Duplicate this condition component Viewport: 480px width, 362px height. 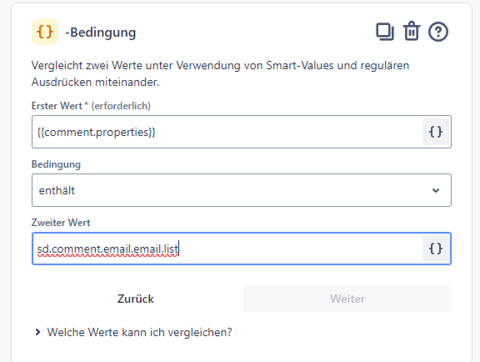[385, 32]
